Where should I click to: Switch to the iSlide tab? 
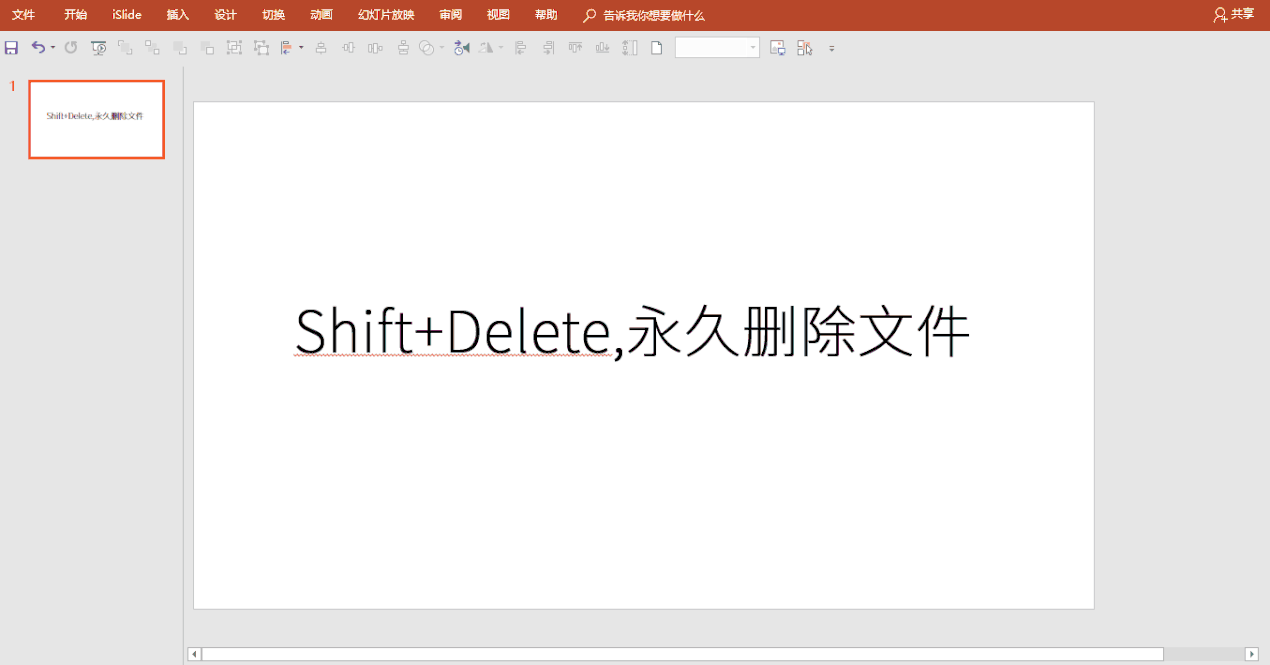(x=127, y=15)
